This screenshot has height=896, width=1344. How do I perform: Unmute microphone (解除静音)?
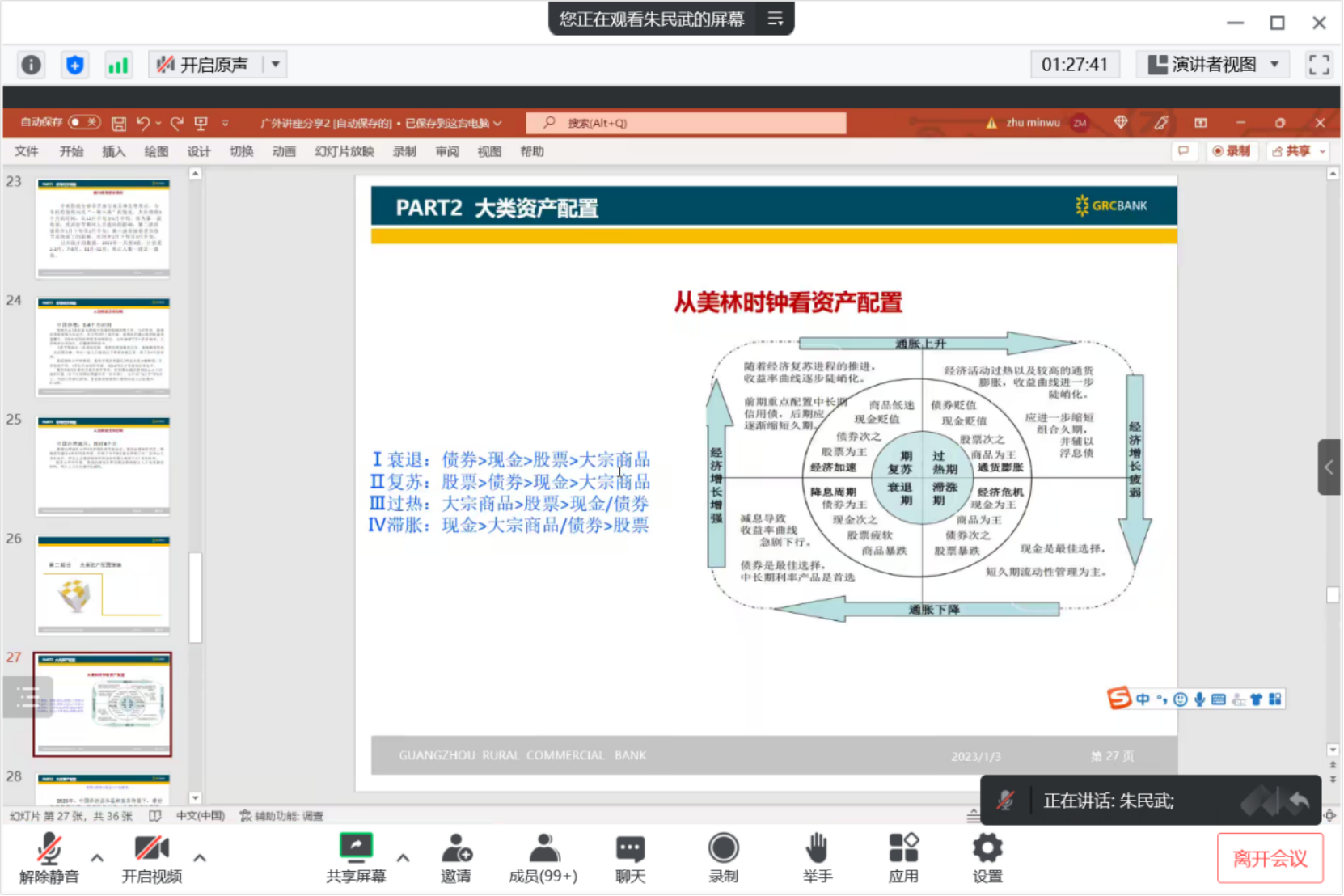pos(49,857)
